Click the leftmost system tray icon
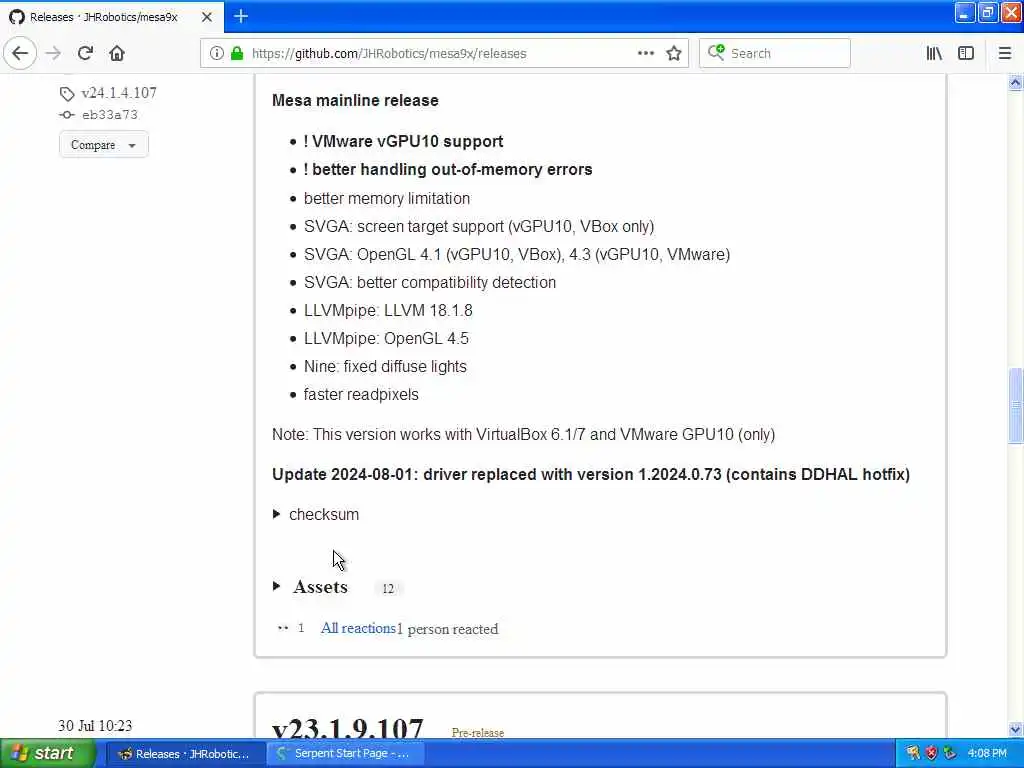The width and height of the screenshot is (1024, 768). 913,754
